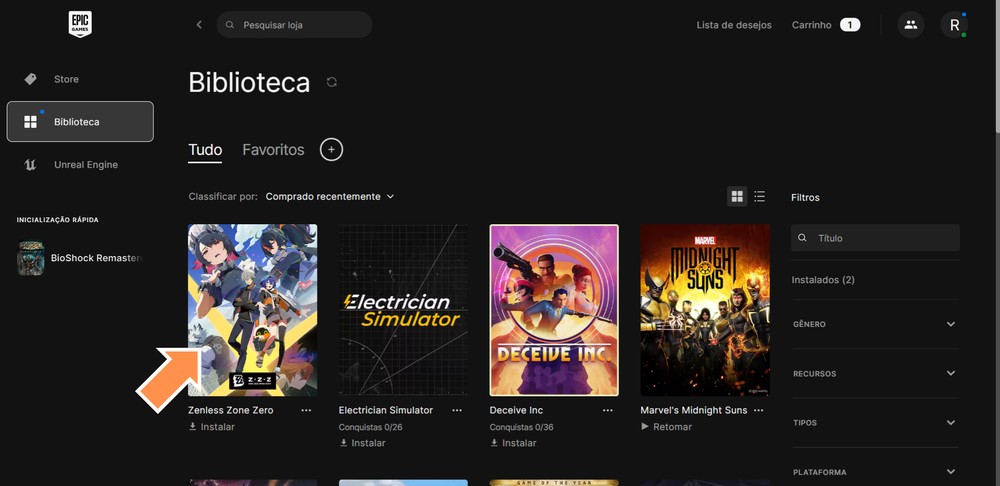Screen dimensions: 1000x486
Task: Click the Store tag icon
Action: click(x=30, y=79)
